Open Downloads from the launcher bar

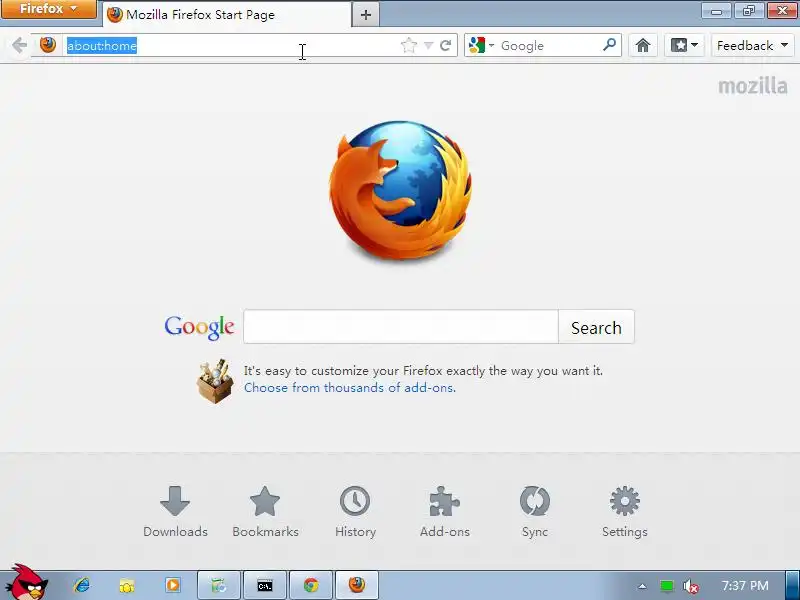pos(175,512)
